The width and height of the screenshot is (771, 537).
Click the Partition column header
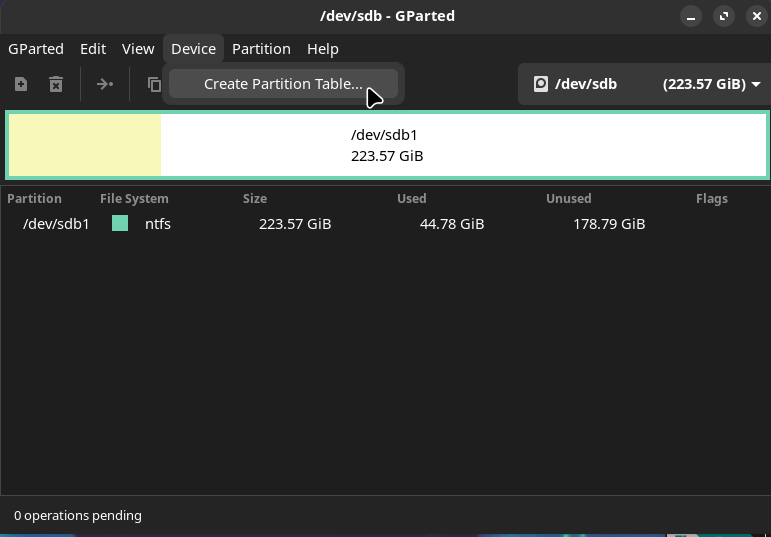[34, 198]
